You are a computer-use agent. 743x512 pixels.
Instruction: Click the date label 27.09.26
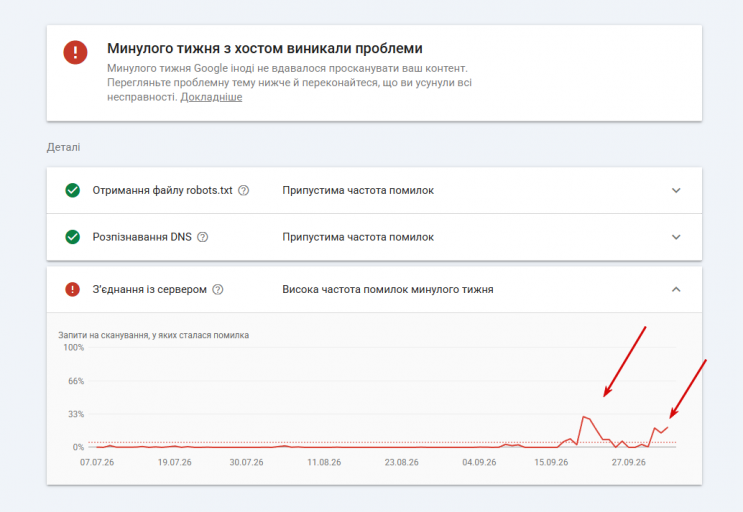click(x=629, y=462)
